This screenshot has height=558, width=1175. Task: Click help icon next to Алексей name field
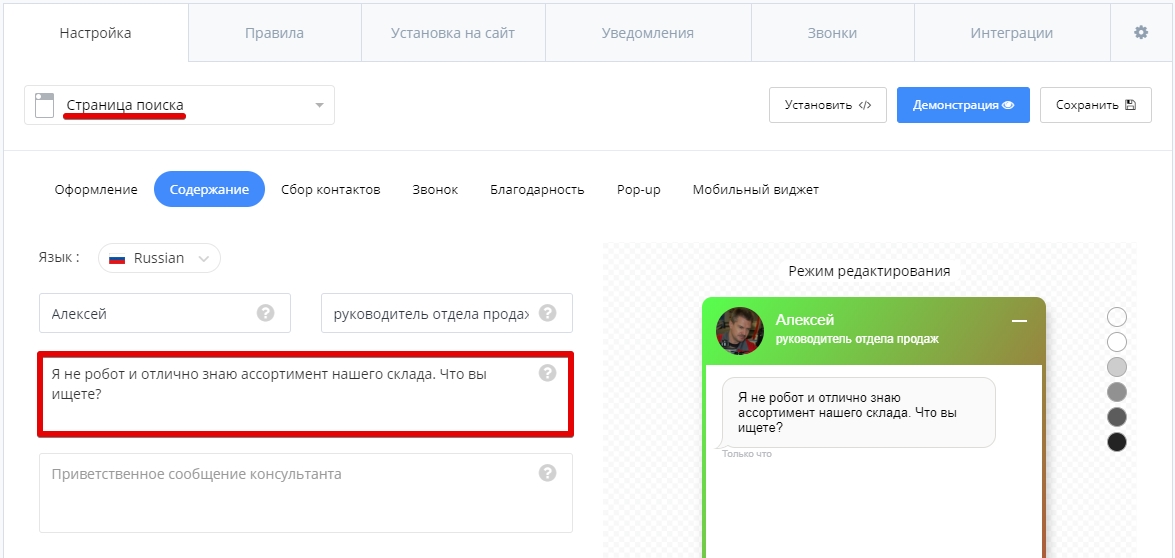(265, 313)
